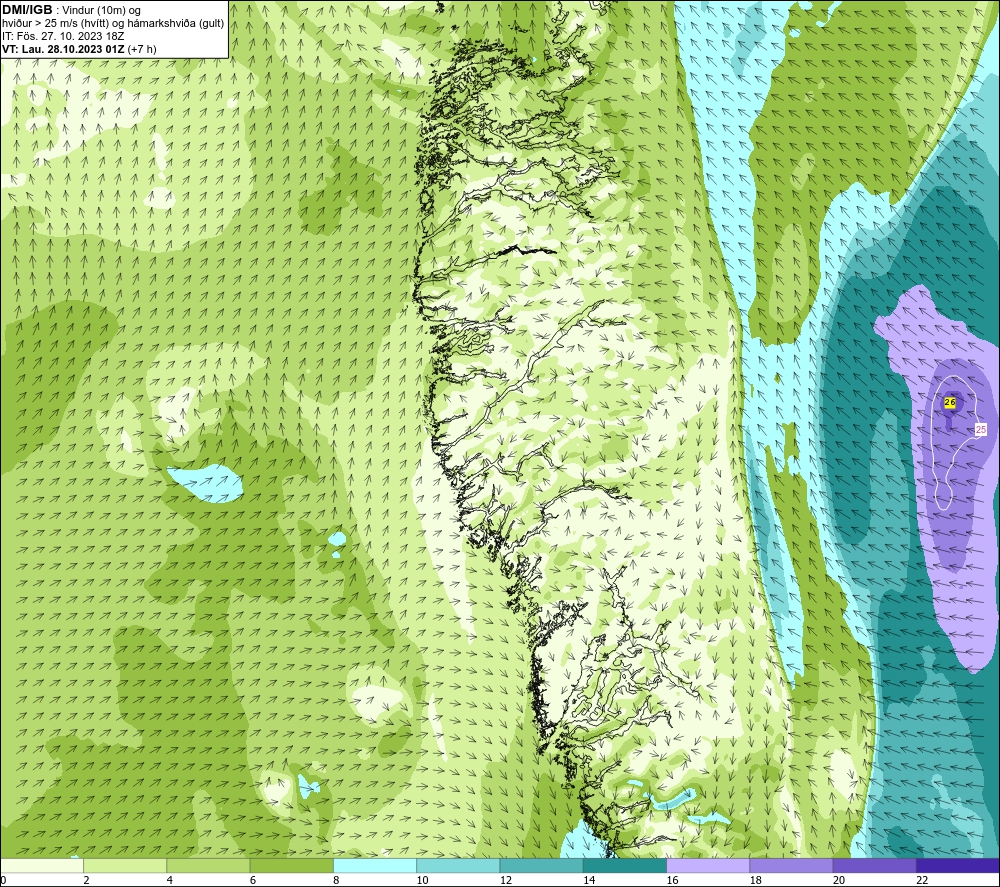Pick the 20–22 m/s violet legend swatch

[875, 865]
